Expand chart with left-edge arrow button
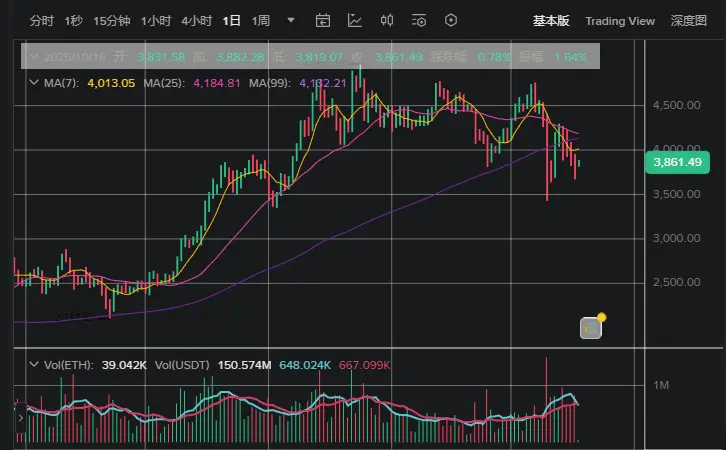 point(20,418)
